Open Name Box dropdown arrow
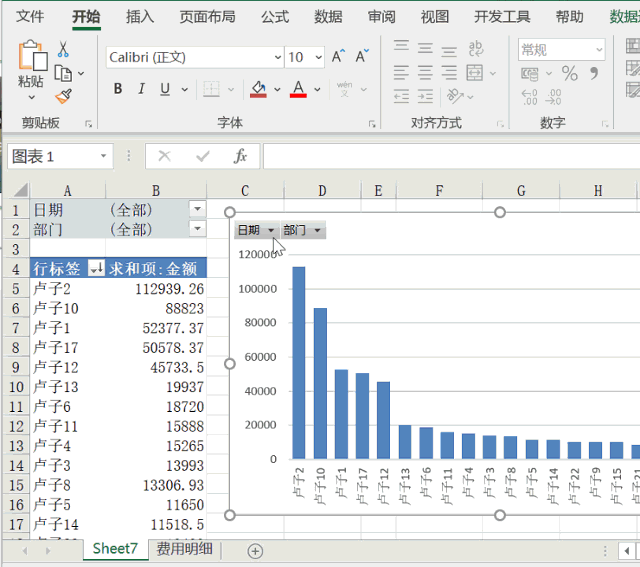This screenshot has height=567, width=640. click(104, 156)
